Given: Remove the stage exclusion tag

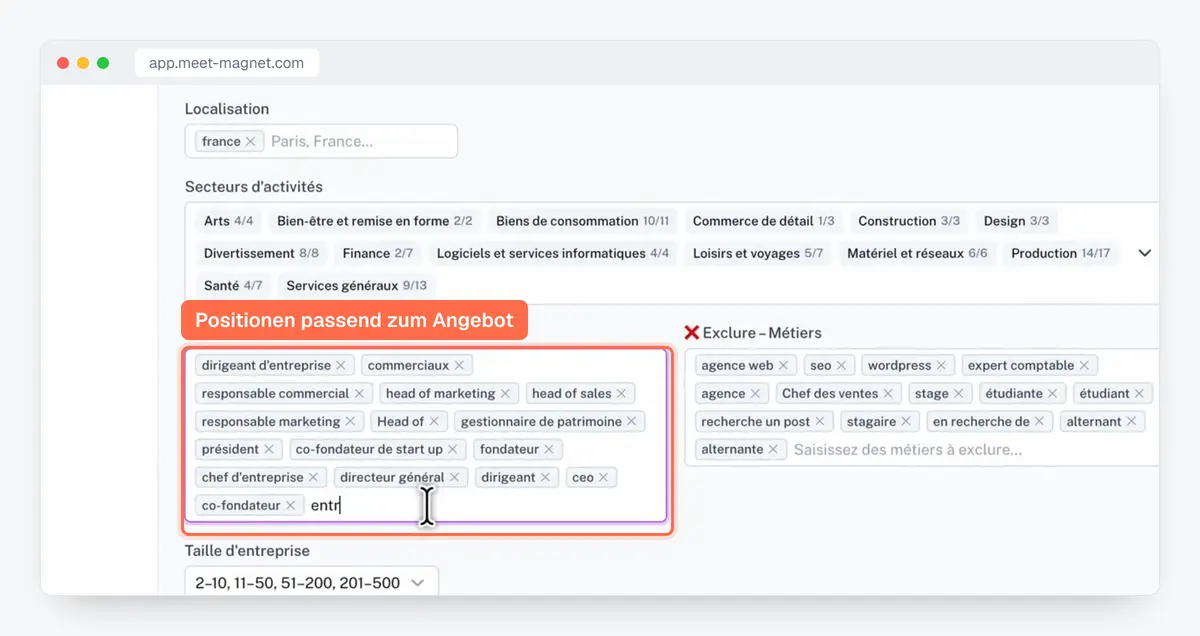Looking at the screenshot, I should pos(958,394).
